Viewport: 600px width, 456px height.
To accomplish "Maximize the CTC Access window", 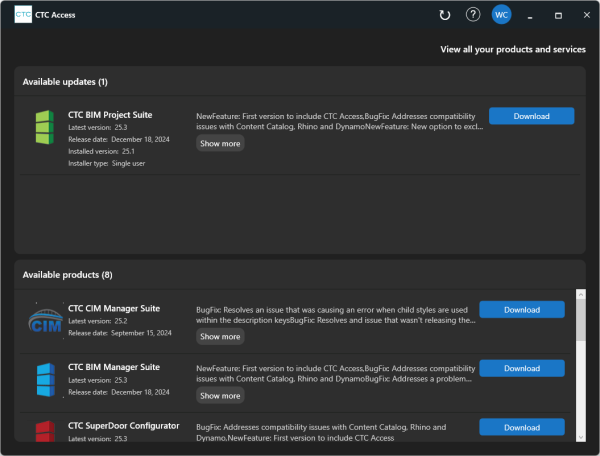I will pos(558,15).
